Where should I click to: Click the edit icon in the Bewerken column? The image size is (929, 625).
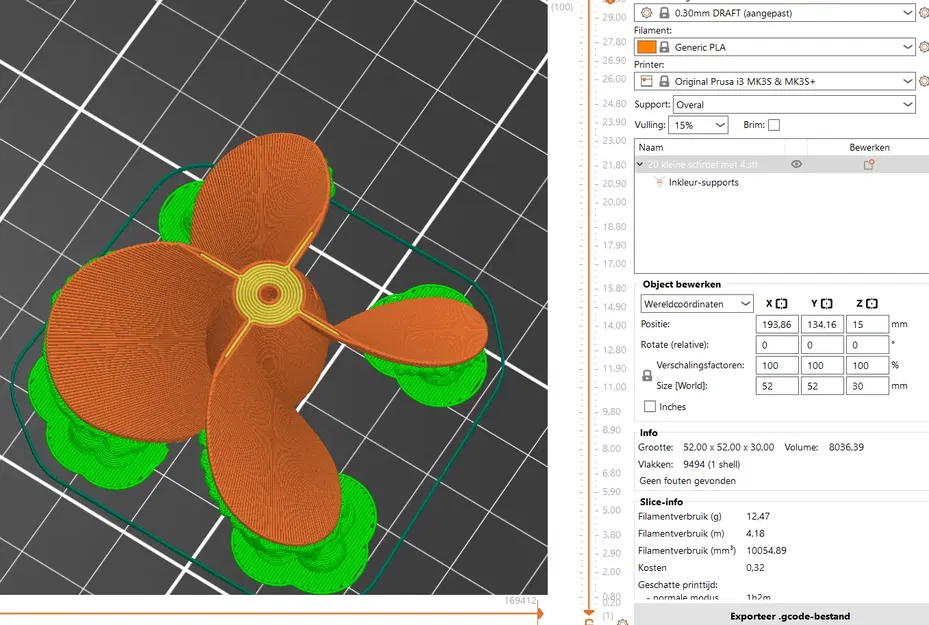[869, 165]
